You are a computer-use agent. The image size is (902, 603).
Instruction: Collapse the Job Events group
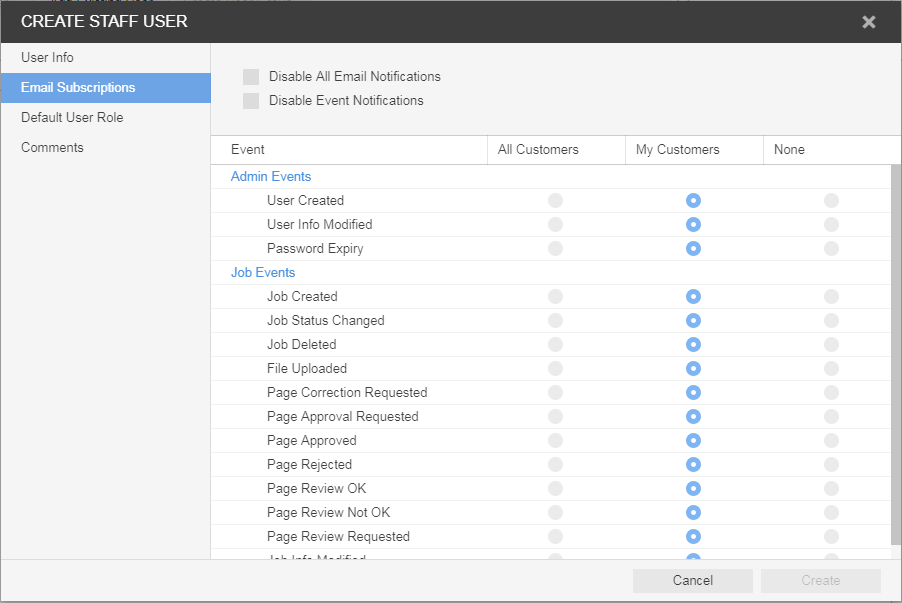(263, 273)
